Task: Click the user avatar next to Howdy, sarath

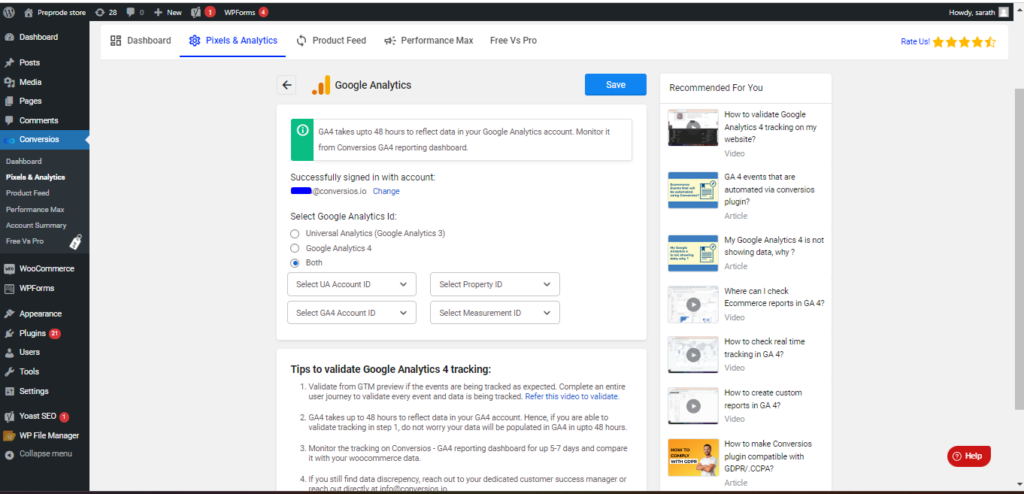Action: tap(1003, 12)
